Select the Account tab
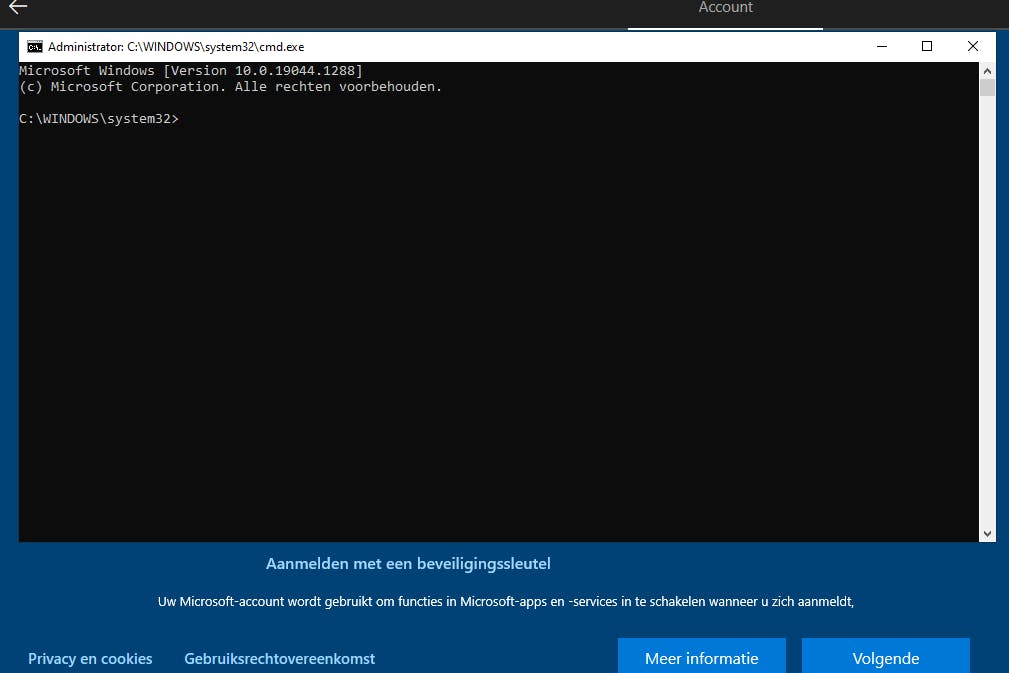This screenshot has height=673, width=1009. tap(725, 10)
